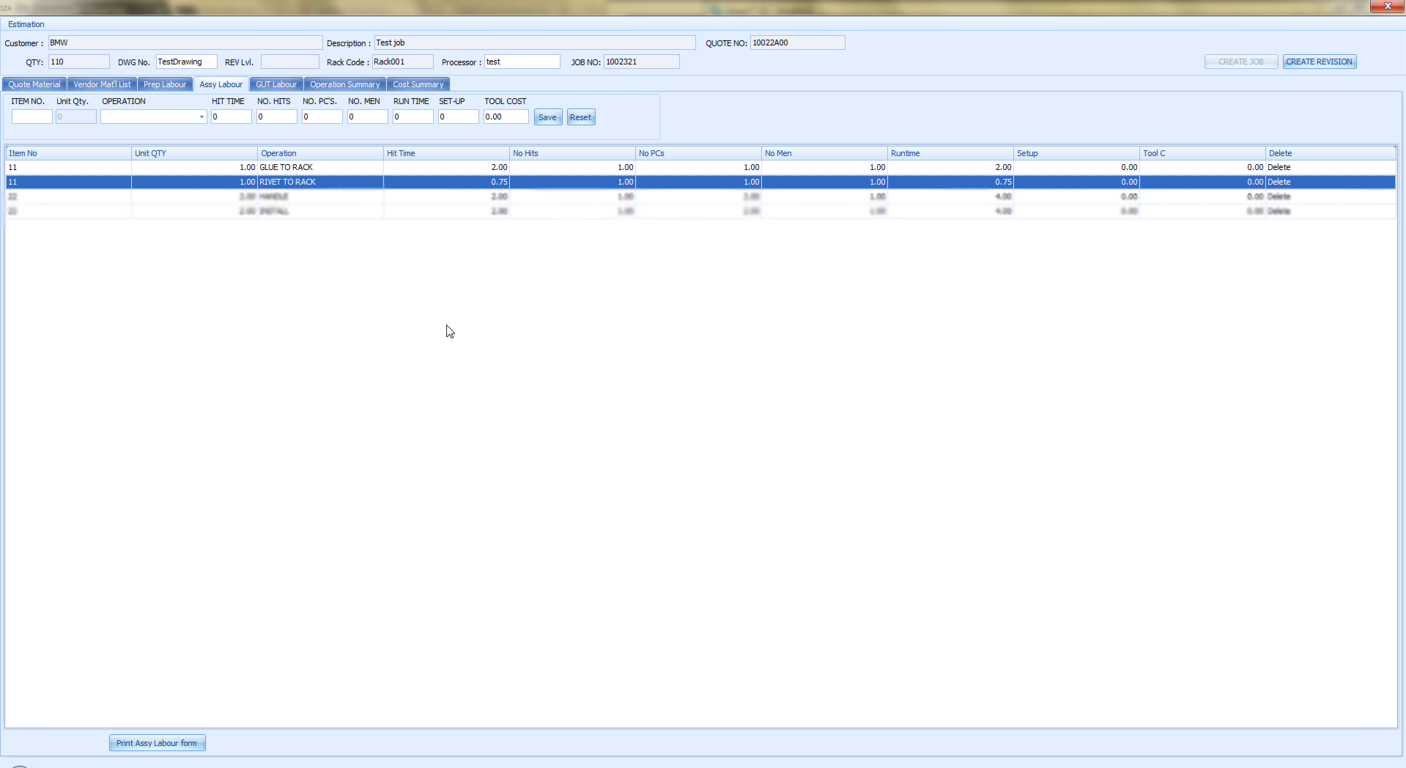Click the CREATE REVISION button
Viewport: 1406px width, 768px height.
click(x=1319, y=62)
